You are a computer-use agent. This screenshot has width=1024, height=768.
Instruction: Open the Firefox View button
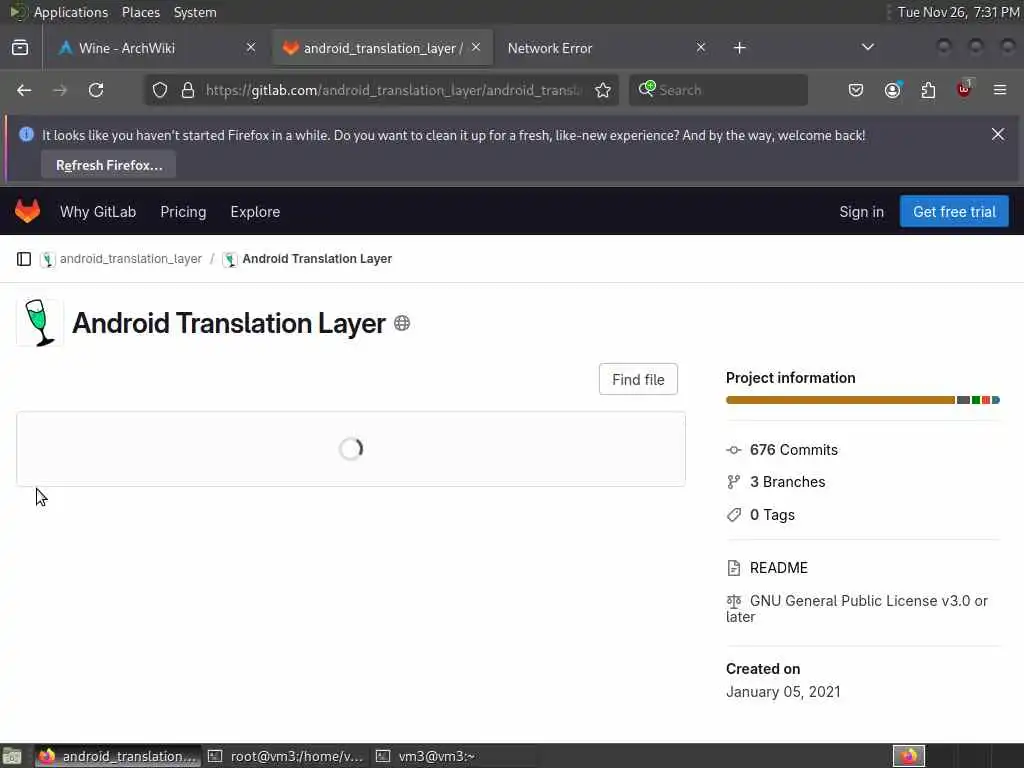tap(20, 48)
